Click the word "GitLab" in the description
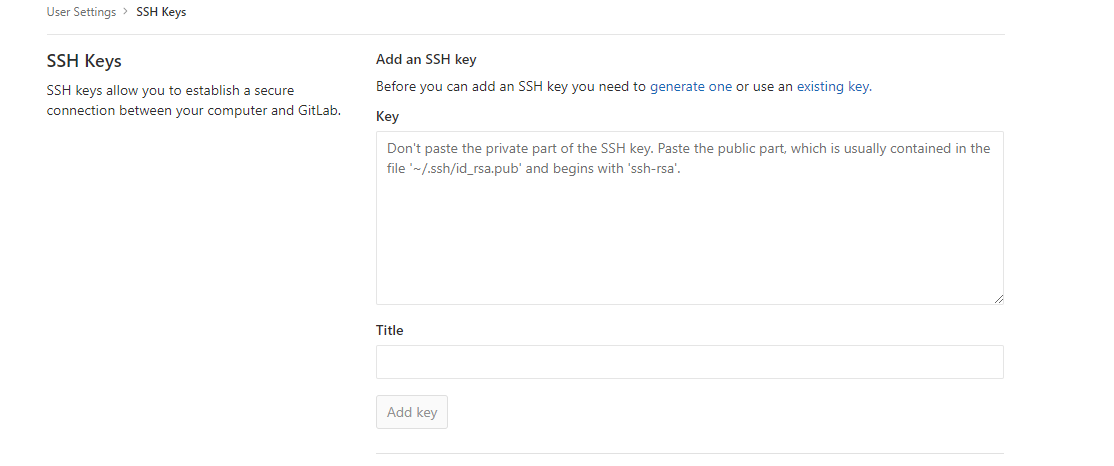The width and height of the screenshot is (1114, 466). click(x=317, y=110)
